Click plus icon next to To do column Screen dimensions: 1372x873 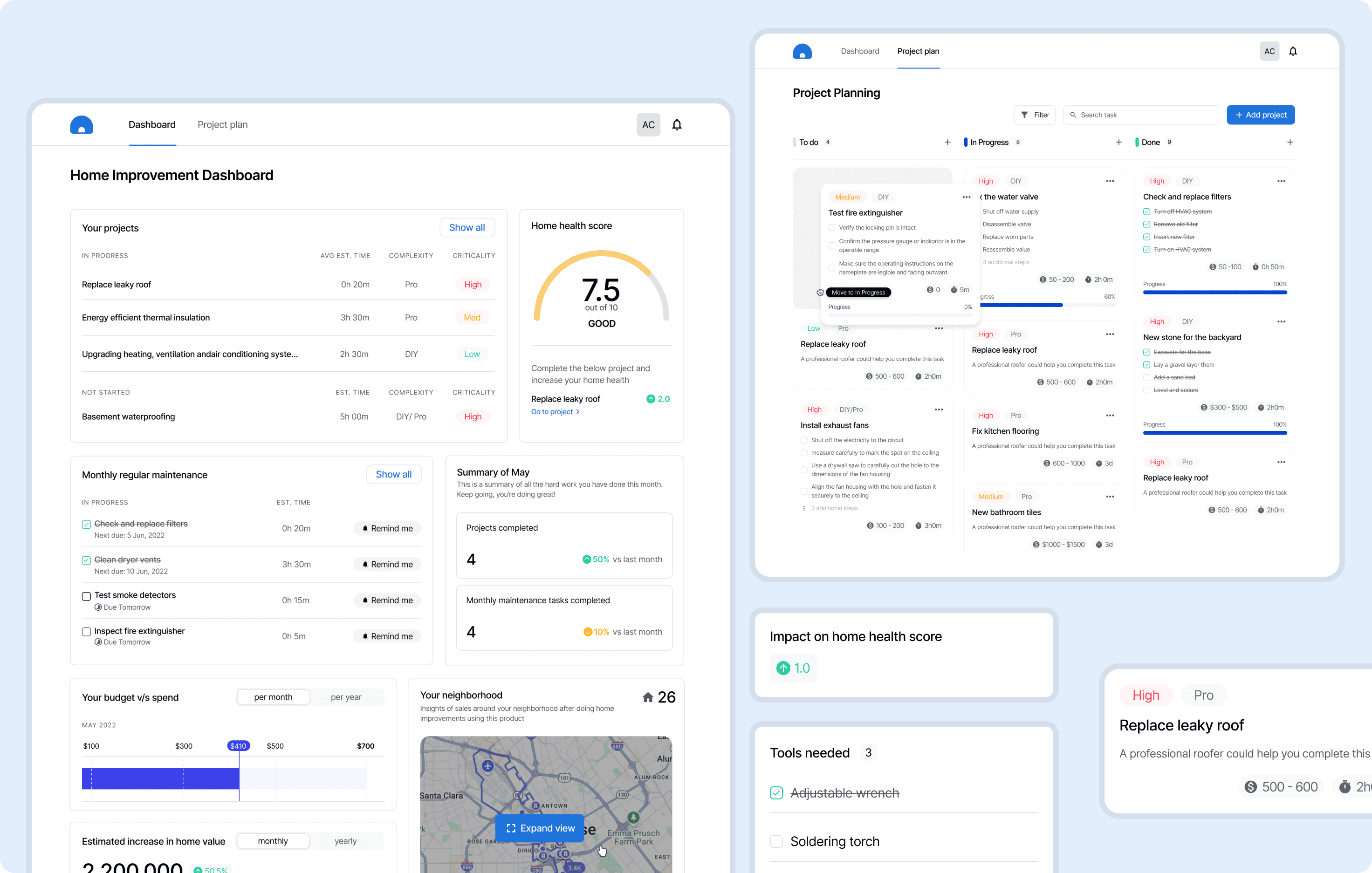947,143
